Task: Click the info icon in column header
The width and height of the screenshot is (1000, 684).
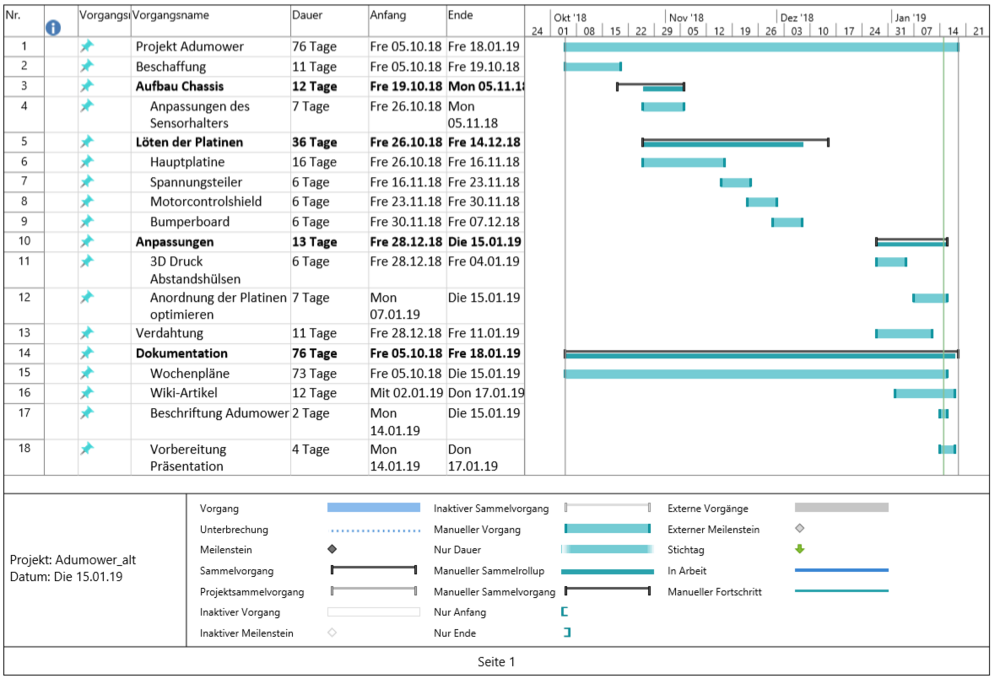Action: click(54, 28)
